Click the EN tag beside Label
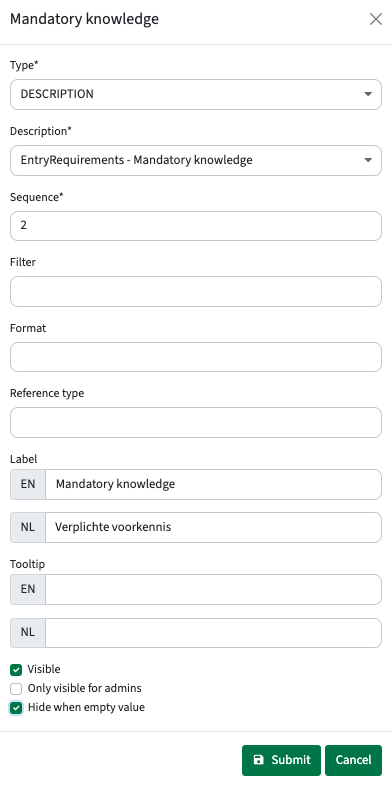Viewport: 392px width, 785px height. coord(28,484)
